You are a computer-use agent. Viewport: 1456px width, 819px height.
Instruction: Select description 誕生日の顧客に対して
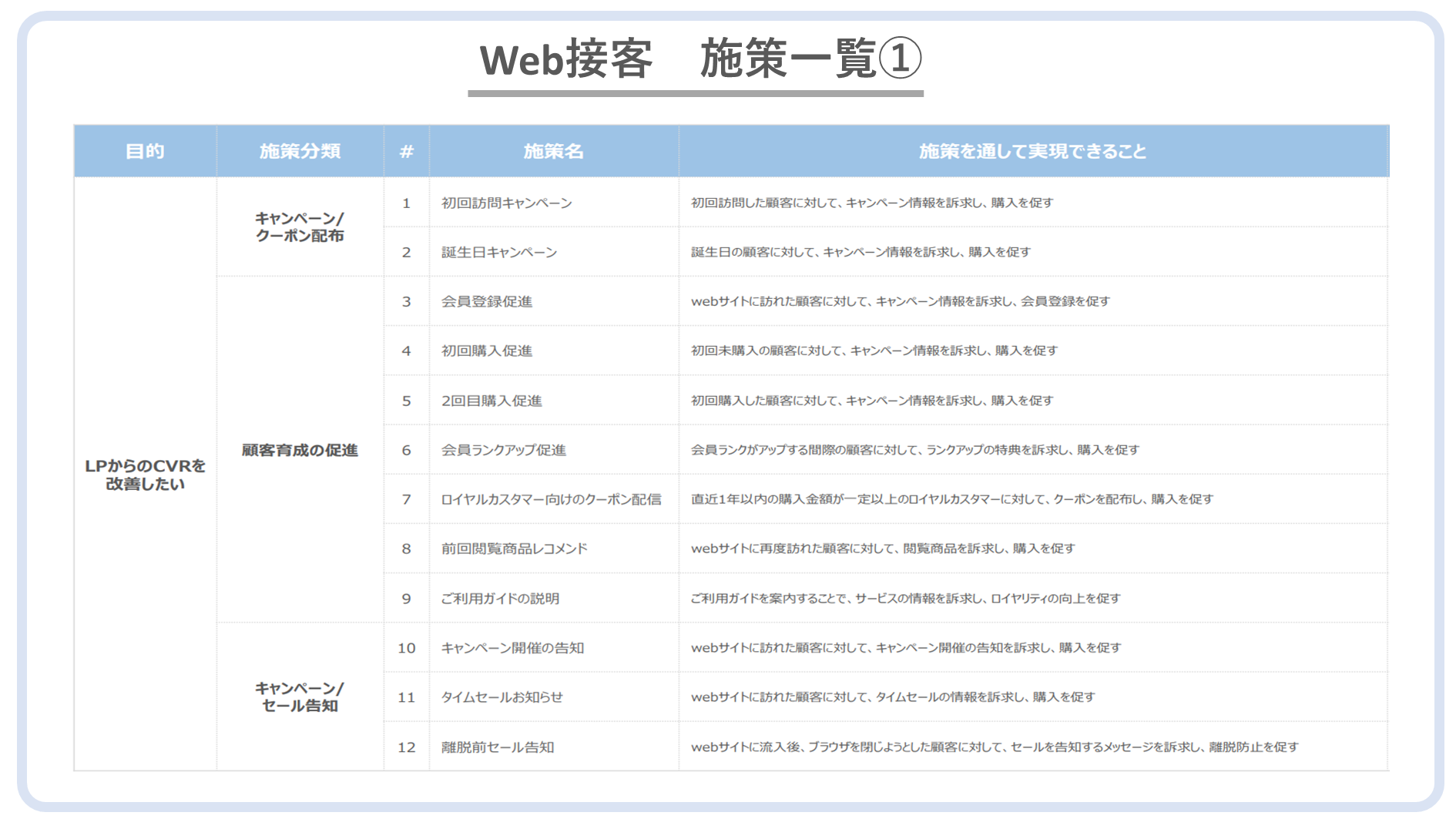pyautogui.click(x=861, y=252)
